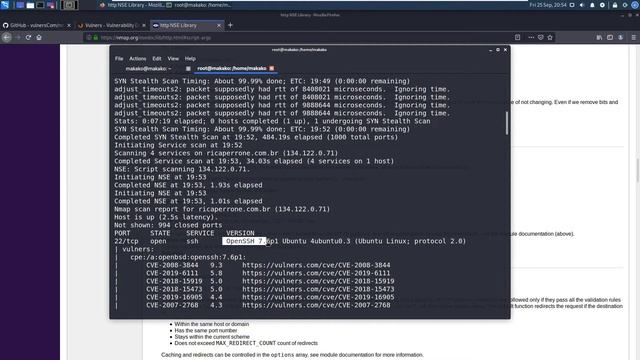Click the display icon next to the clock
Image resolution: width=640 pixels, height=360 pixels.
click(x=572, y=5)
